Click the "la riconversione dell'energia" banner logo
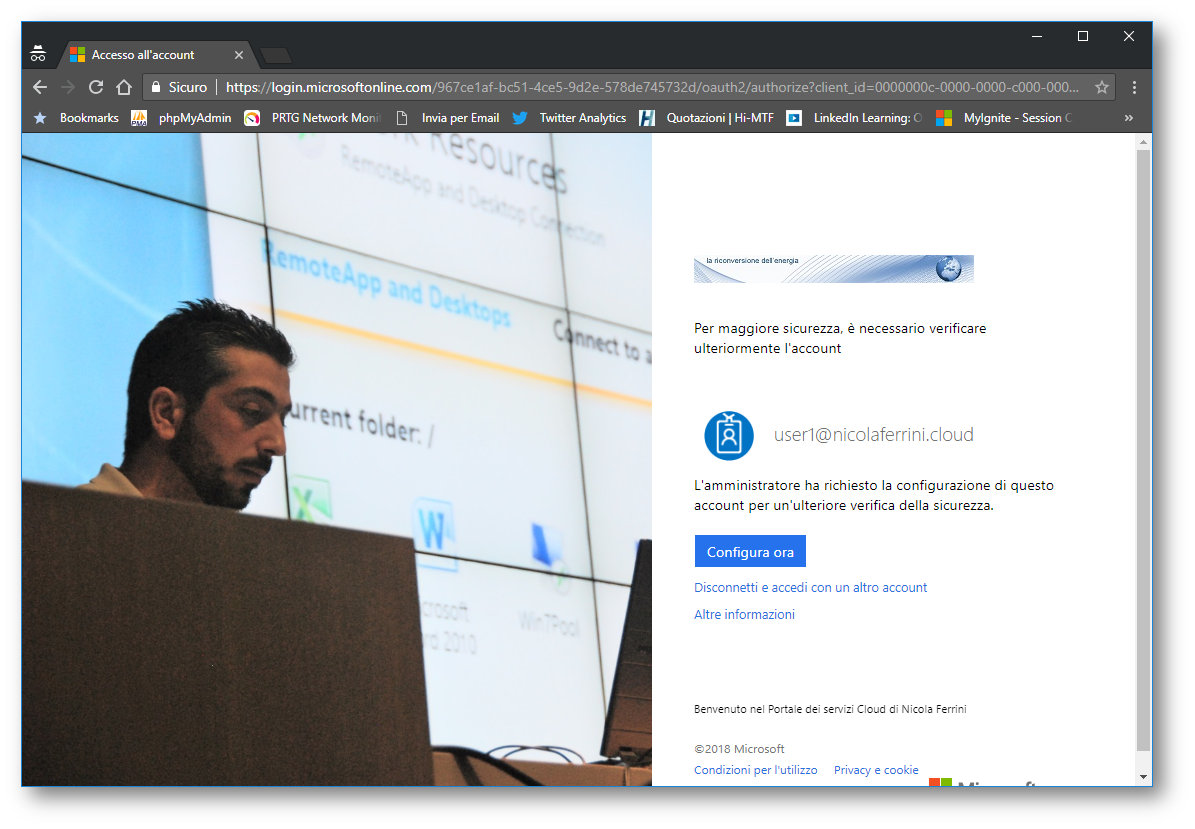Viewport: 1195px width, 829px height. (834, 269)
